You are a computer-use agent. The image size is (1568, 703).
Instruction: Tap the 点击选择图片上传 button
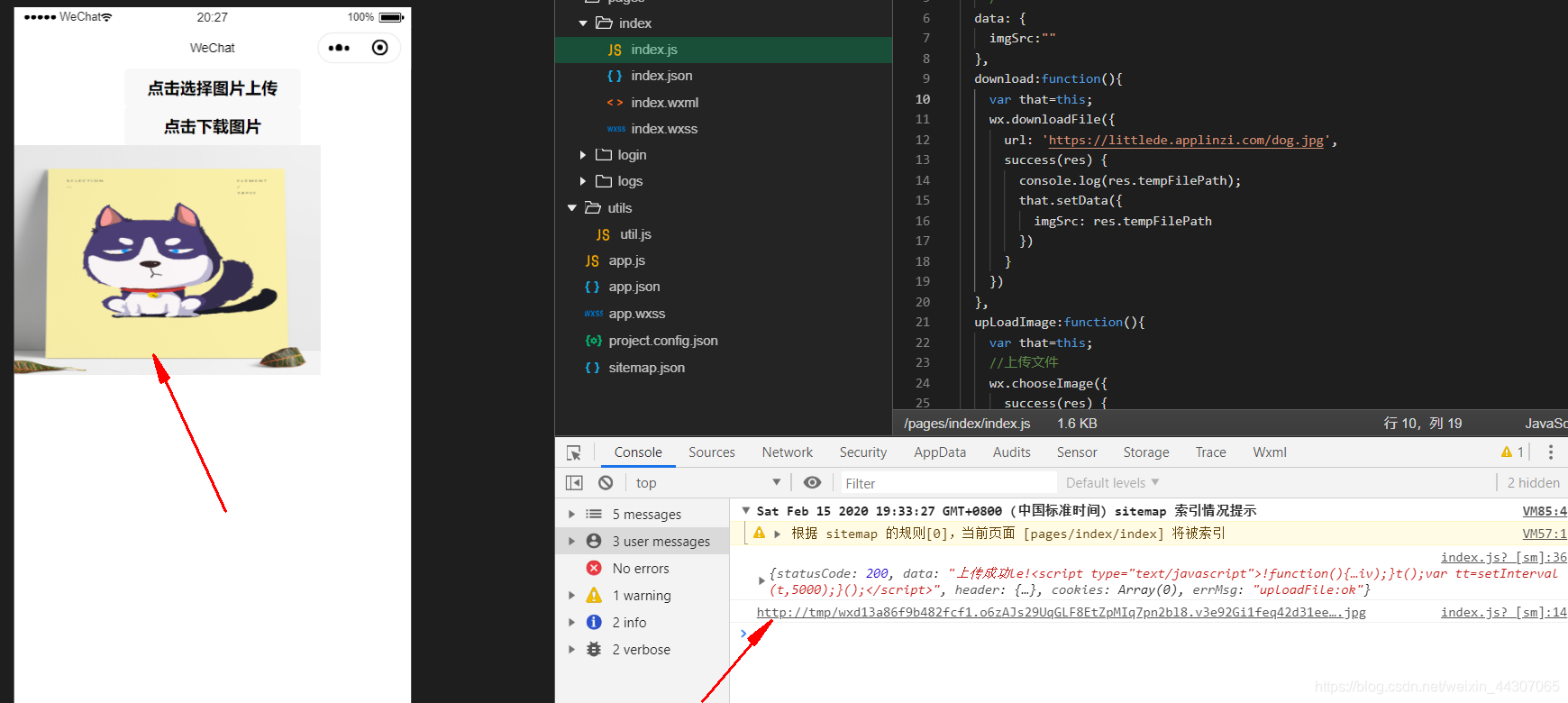click(213, 88)
